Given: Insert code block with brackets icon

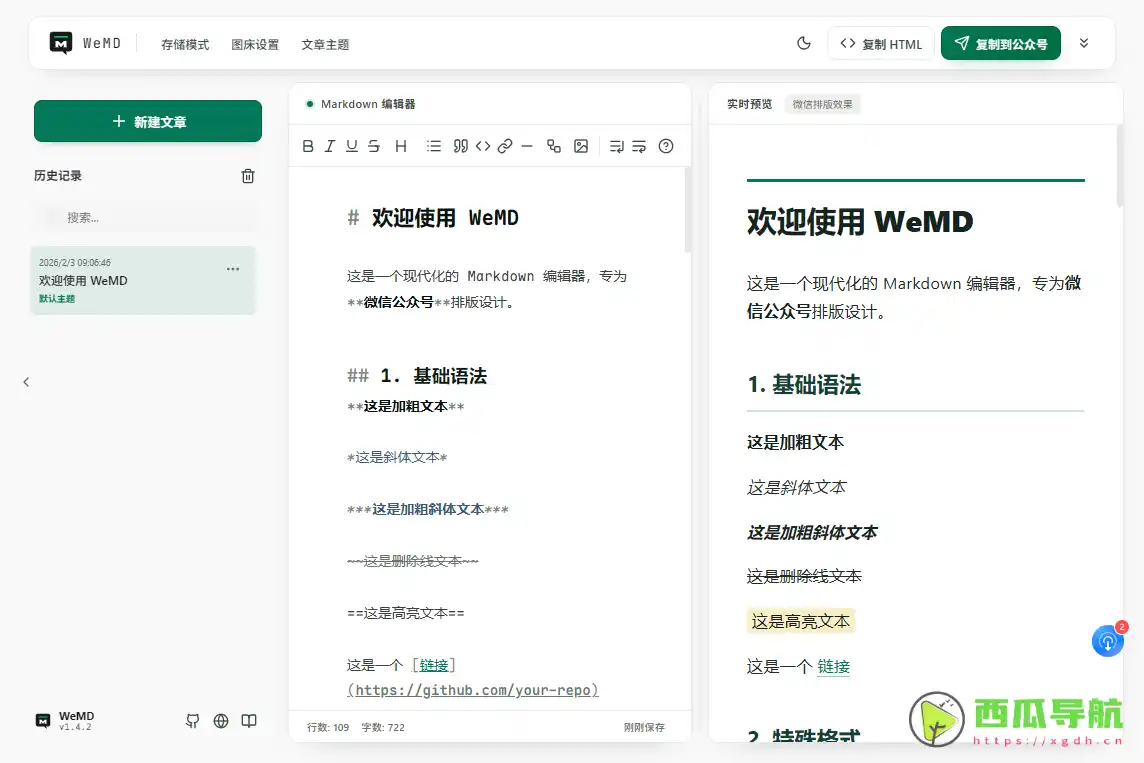Looking at the screenshot, I should (483, 146).
